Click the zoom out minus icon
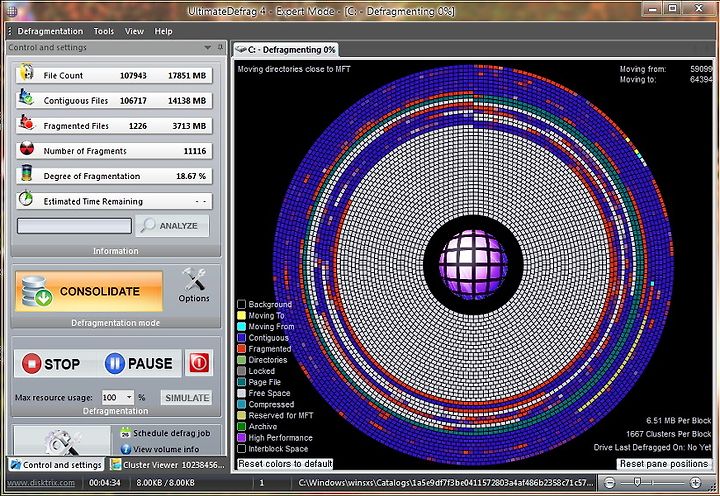The image size is (720, 496). point(609,483)
